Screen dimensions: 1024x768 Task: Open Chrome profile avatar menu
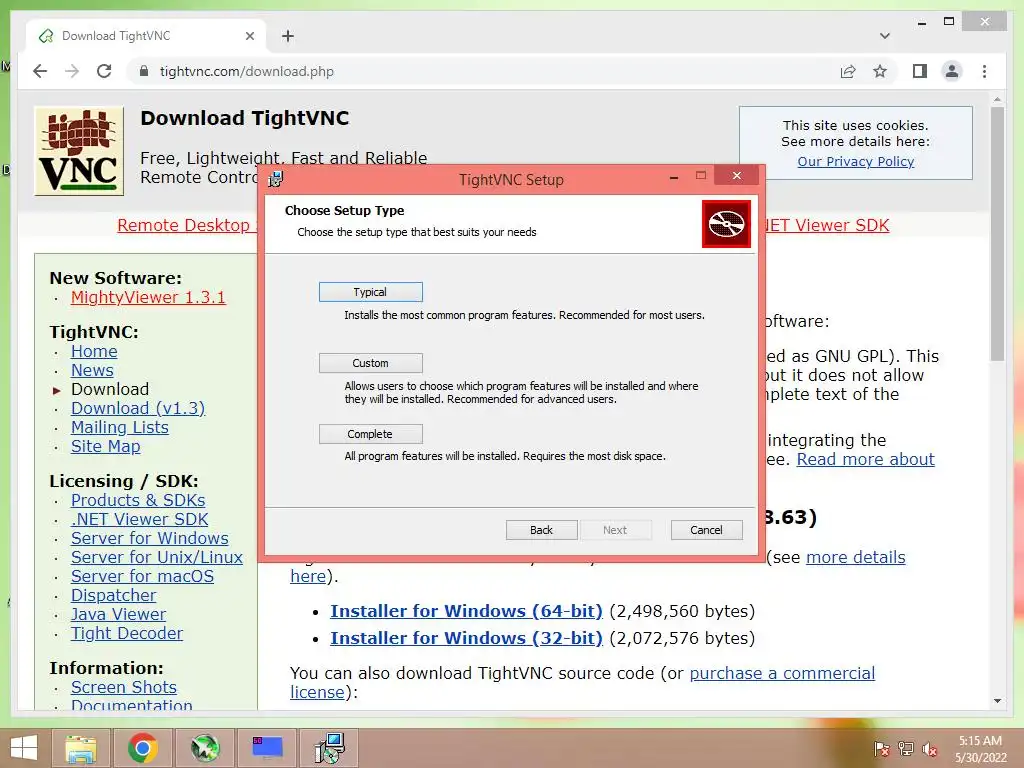point(952,71)
